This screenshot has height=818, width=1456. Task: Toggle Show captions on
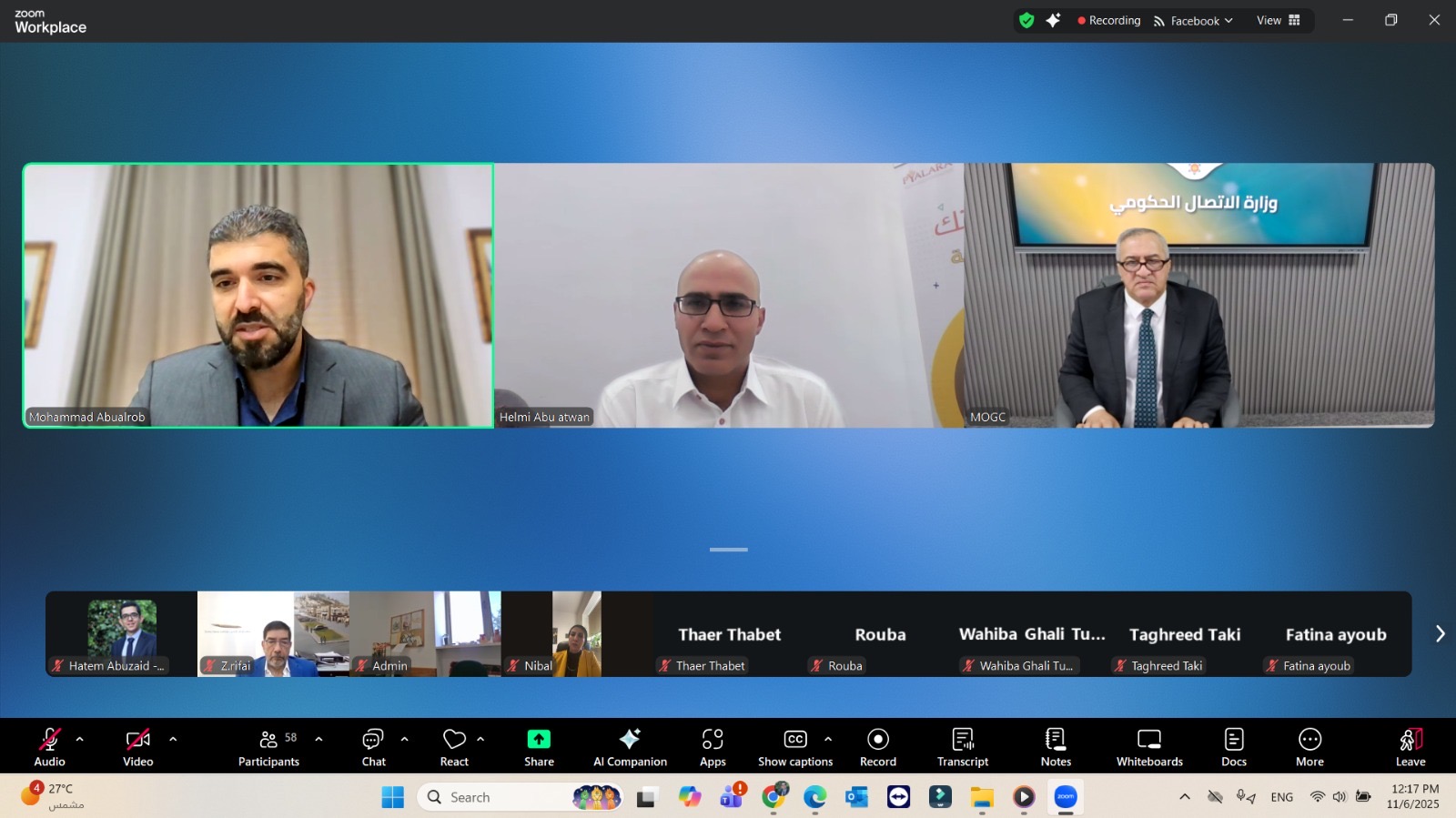794,746
